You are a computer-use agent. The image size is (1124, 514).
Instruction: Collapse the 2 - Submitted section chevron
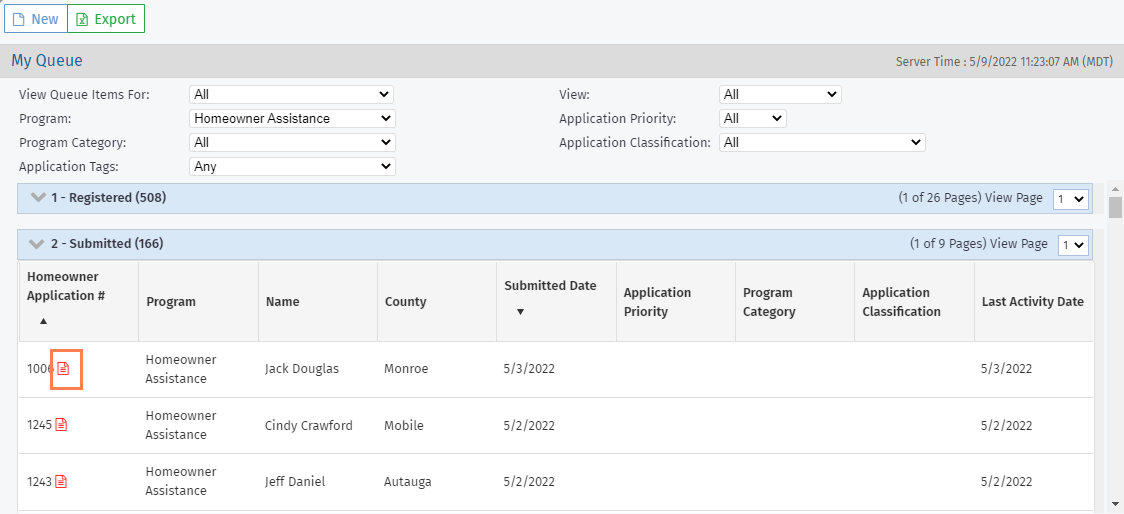(39, 244)
